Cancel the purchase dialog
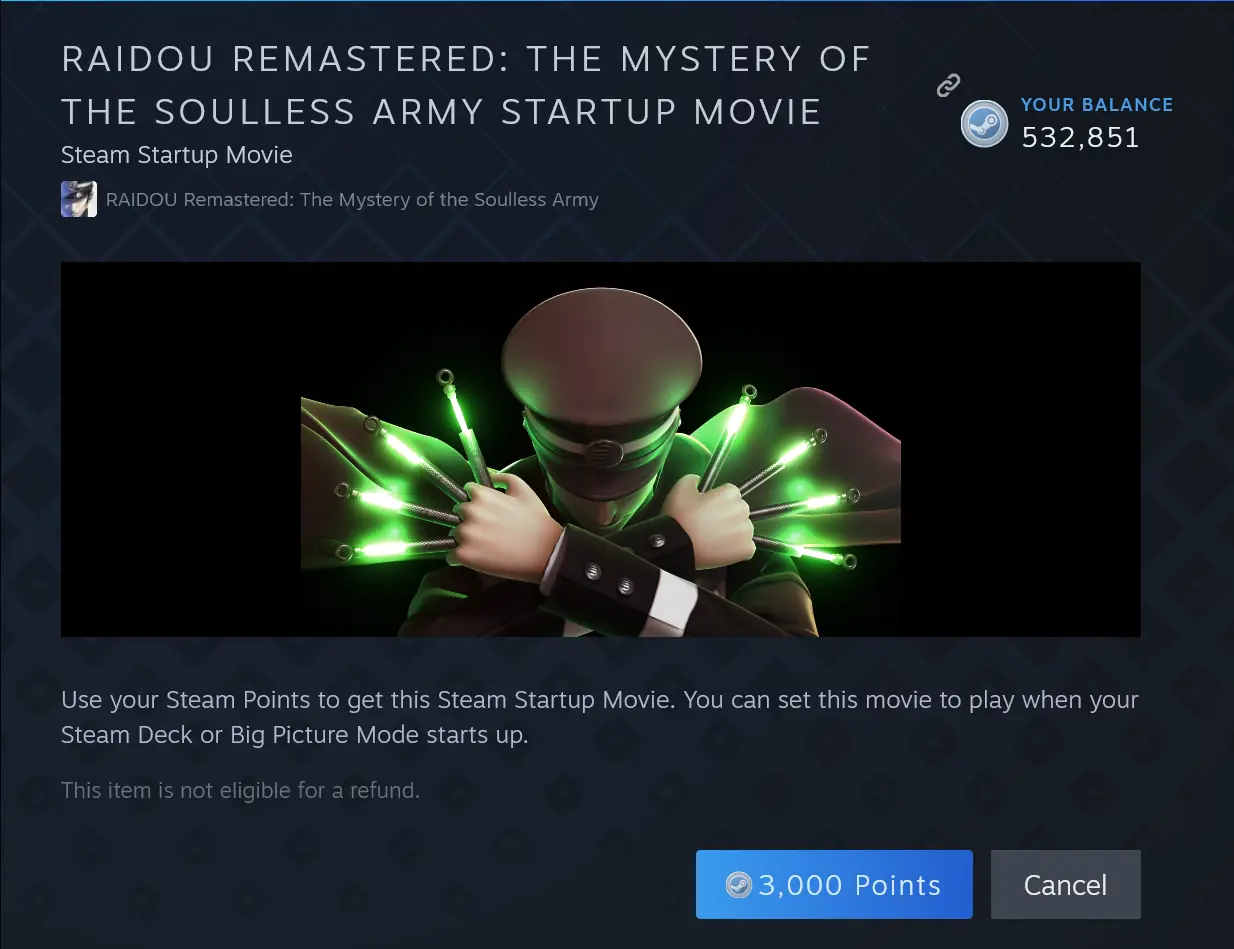Image resolution: width=1234 pixels, height=949 pixels. coord(1065,884)
